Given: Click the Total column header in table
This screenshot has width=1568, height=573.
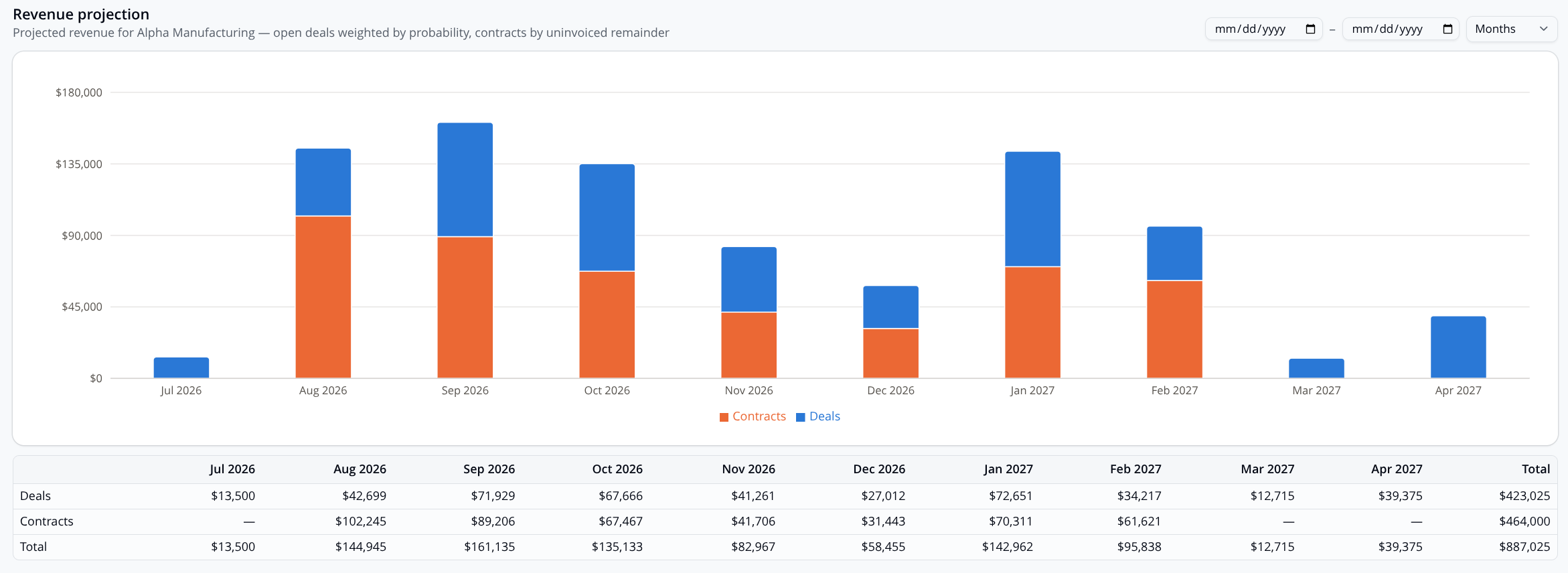Looking at the screenshot, I should click(x=1536, y=469).
